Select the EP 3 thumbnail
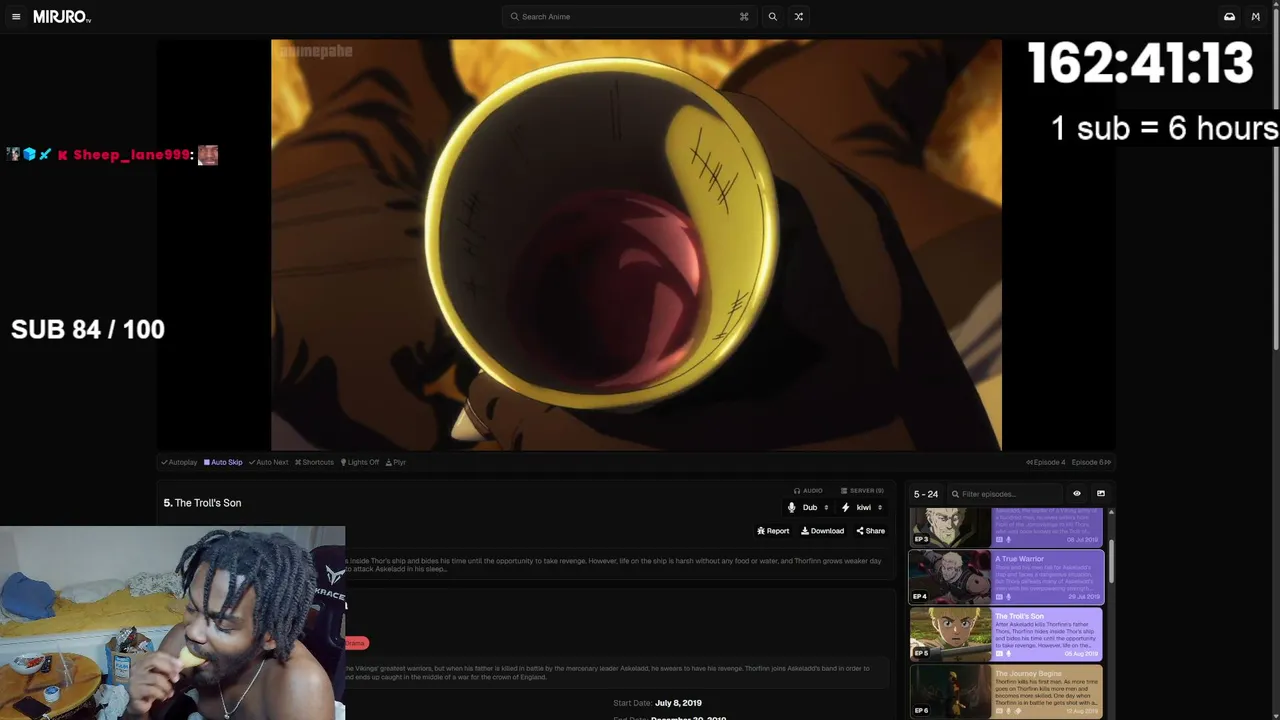The width and height of the screenshot is (1280, 720). pyautogui.click(x=949, y=526)
